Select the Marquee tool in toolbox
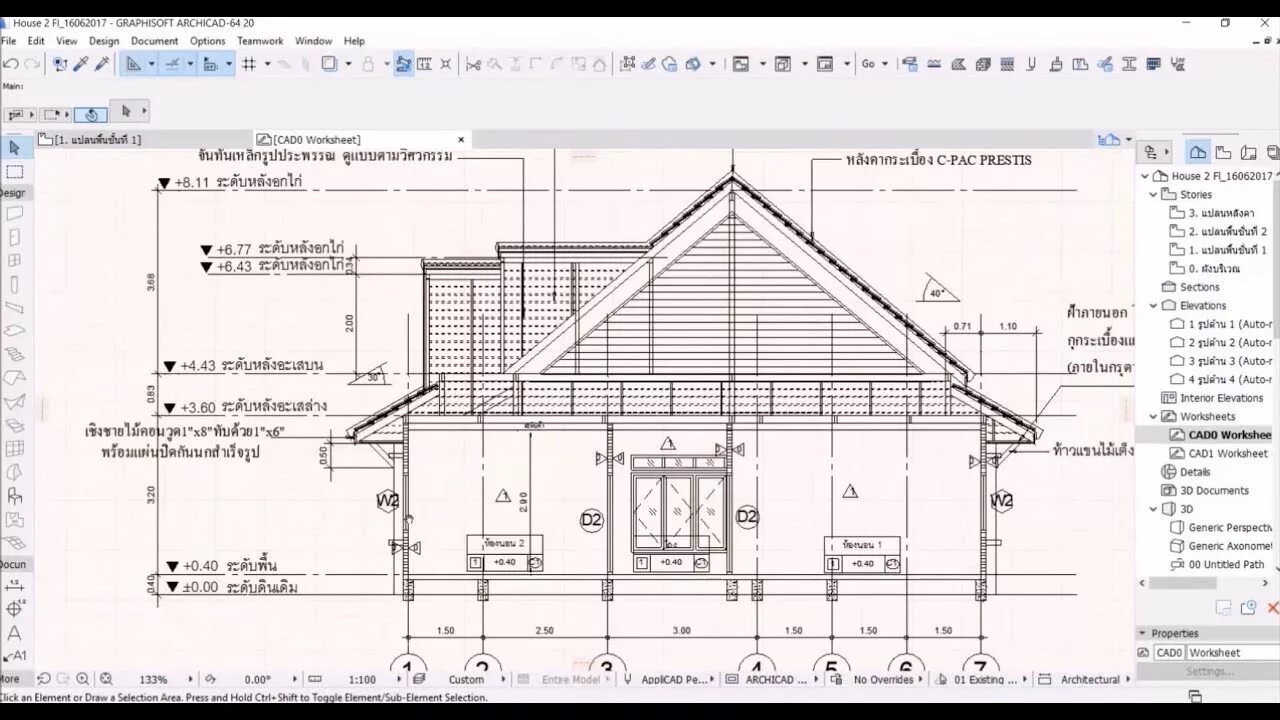 click(x=14, y=172)
